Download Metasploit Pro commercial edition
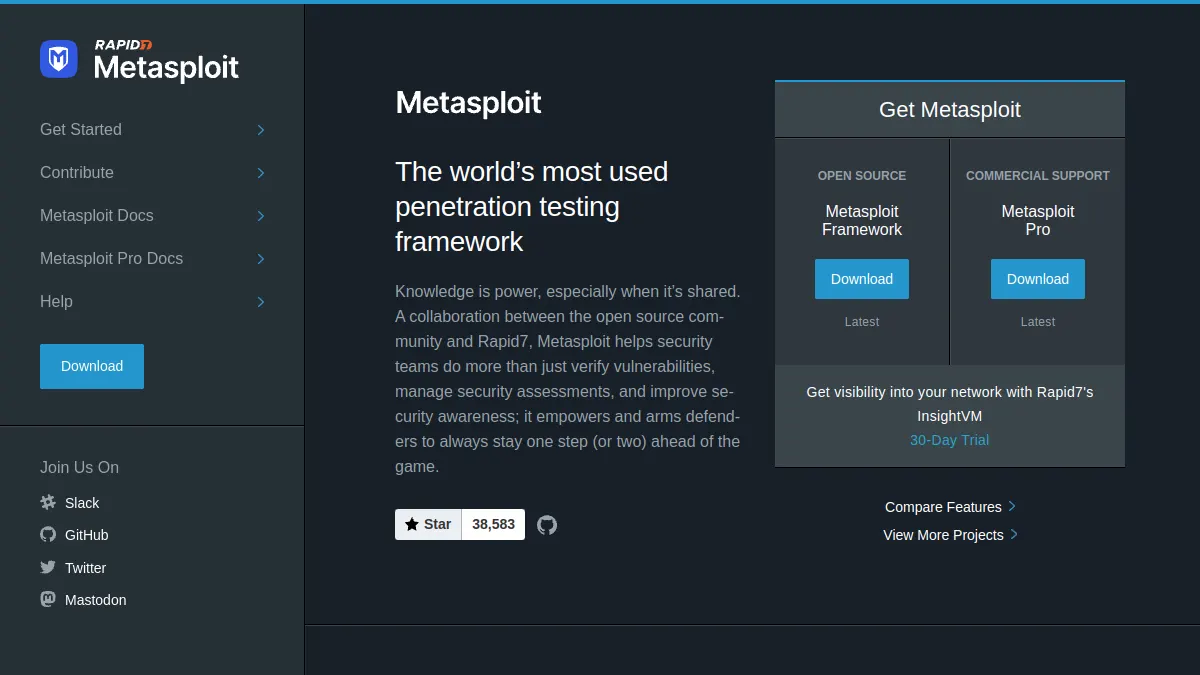The width and height of the screenshot is (1200, 675). (x=1038, y=279)
